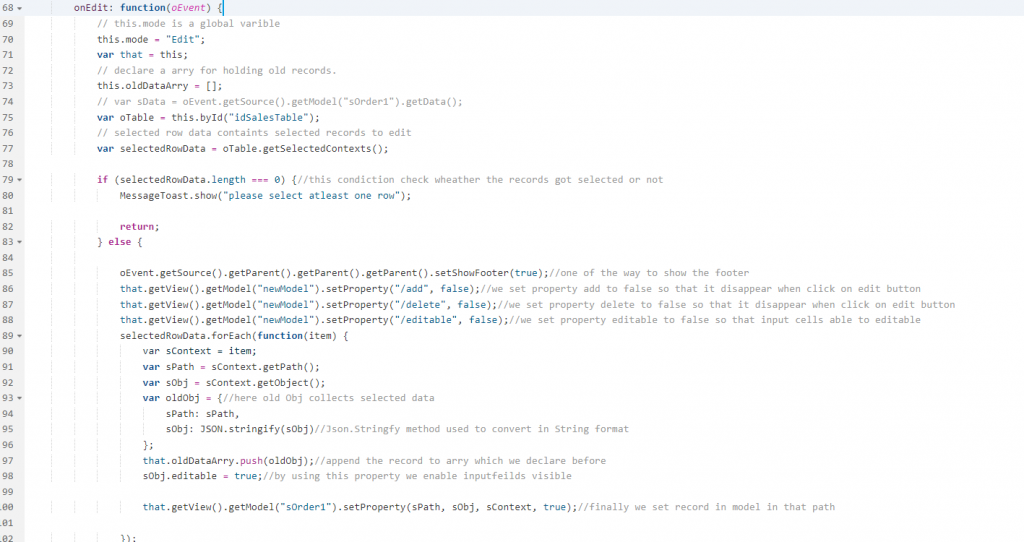
Task: Click the comment 'this.mode is a global varible'
Action: click(189, 24)
